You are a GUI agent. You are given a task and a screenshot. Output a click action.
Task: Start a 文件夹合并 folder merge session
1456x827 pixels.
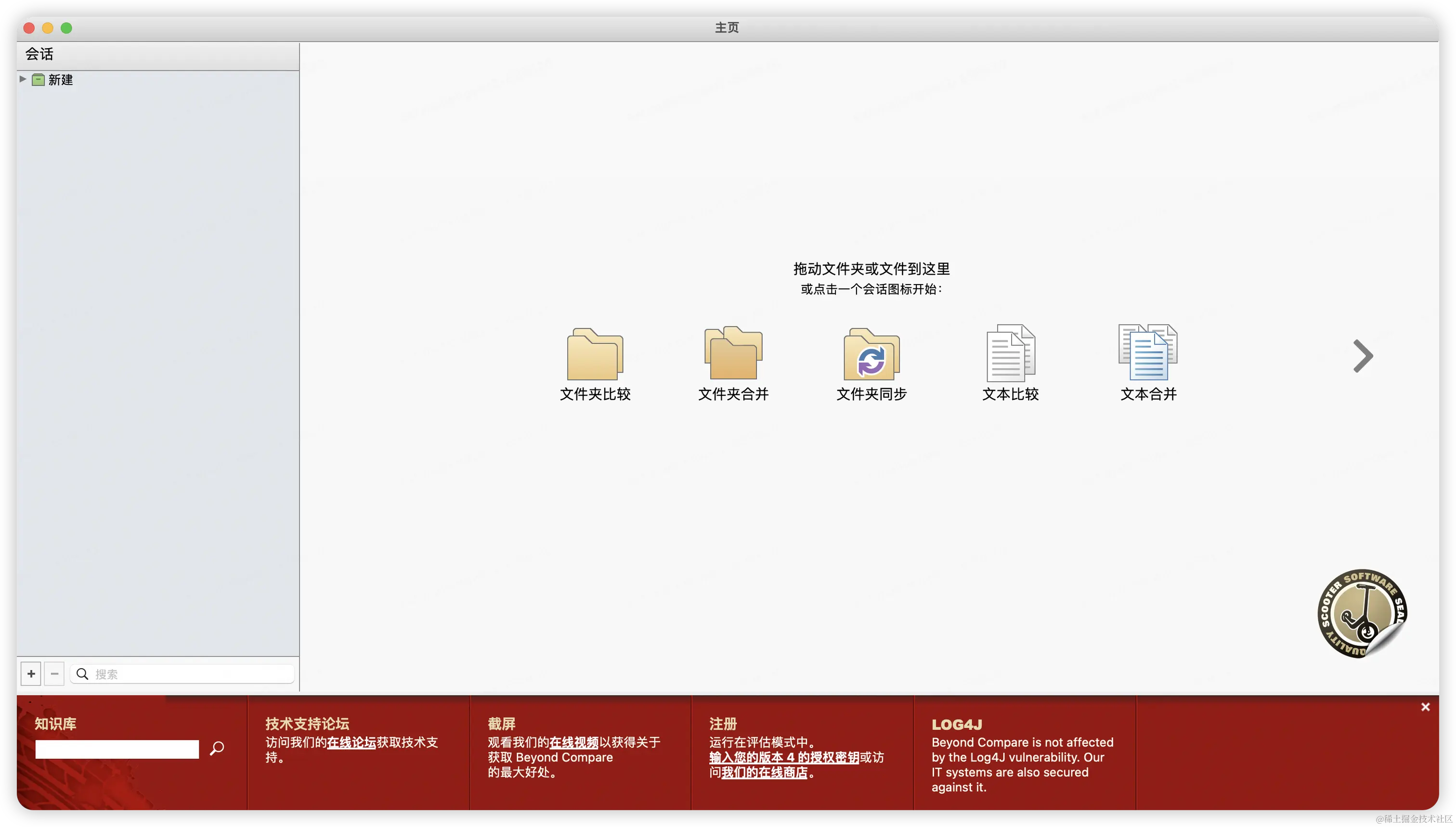(x=733, y=354)
